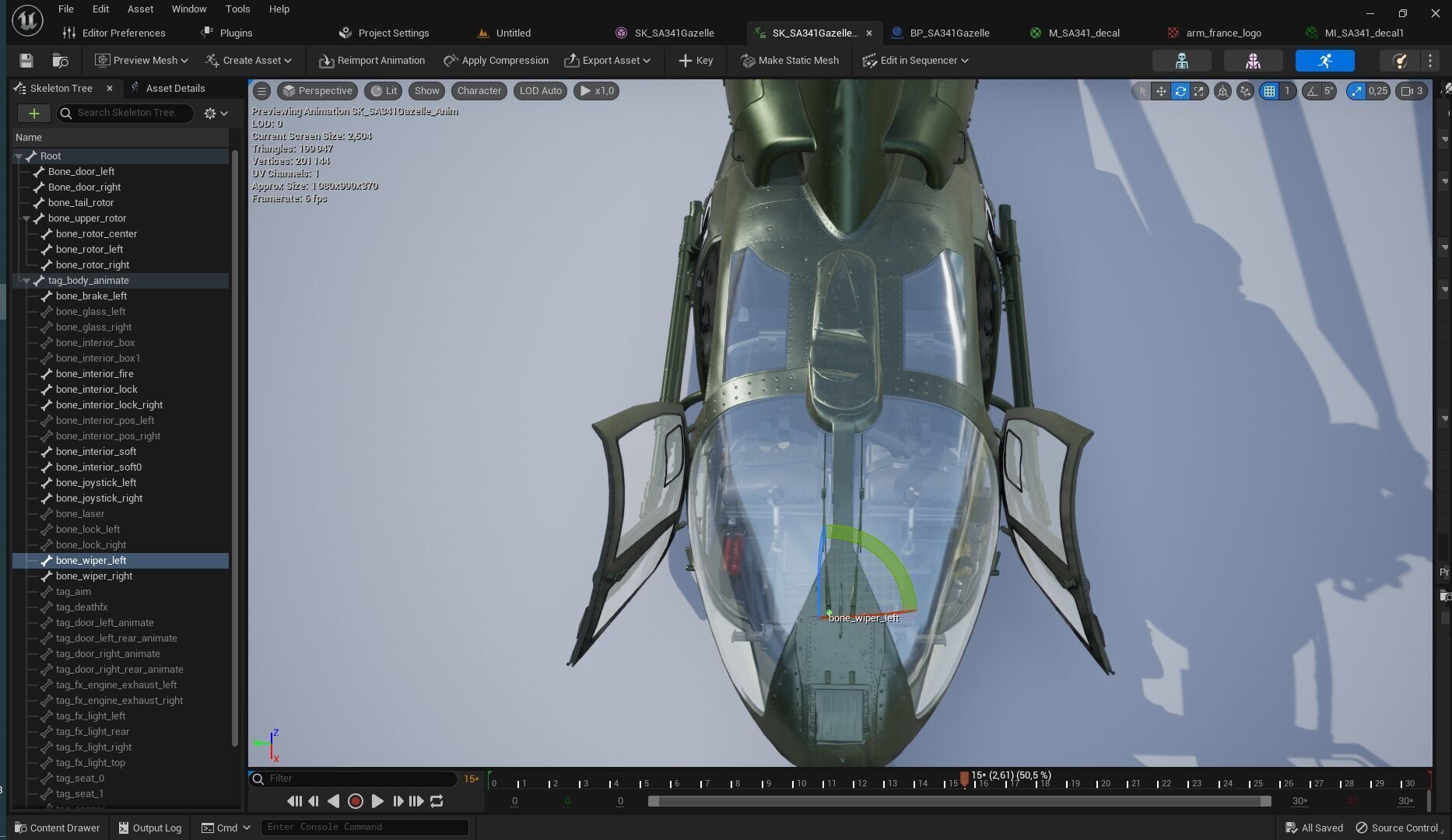The height and width of the screenshot is (840, 1452).
Task: Collapse the bone_upper_rotor tree node
Action: point(26,219)
